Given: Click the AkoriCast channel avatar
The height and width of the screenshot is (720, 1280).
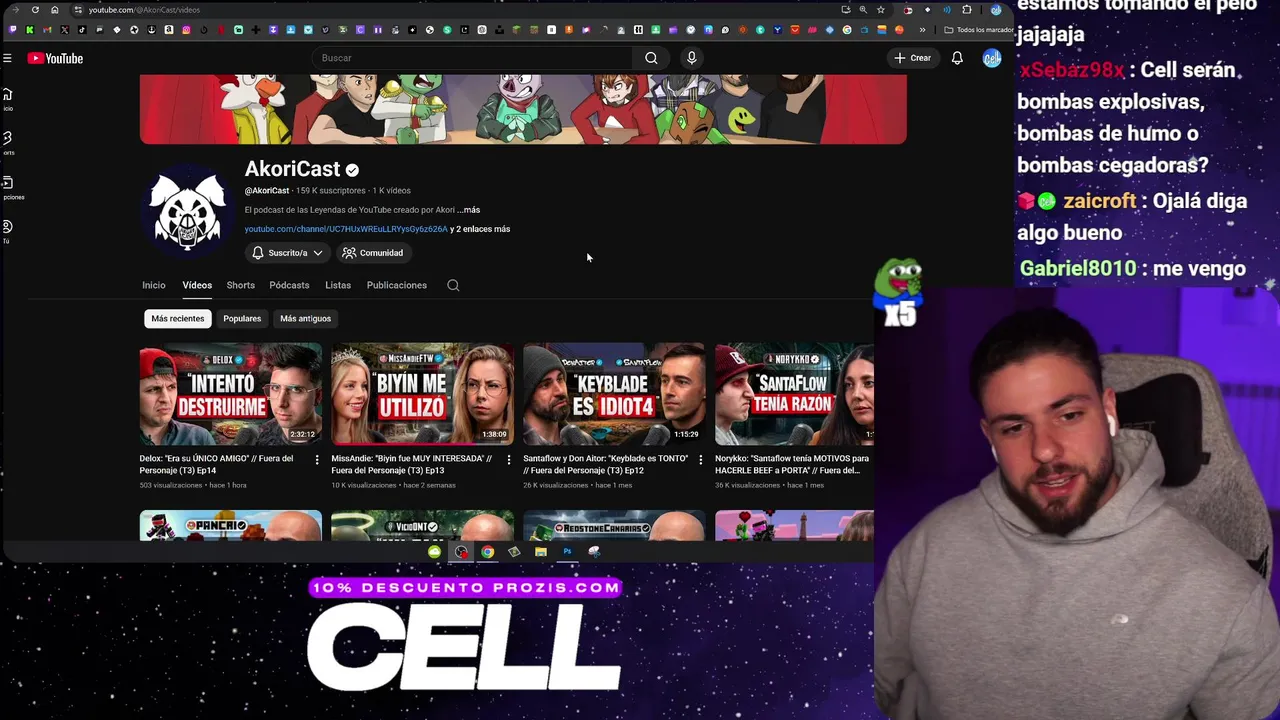Looking at the screenshot, I should coord(187,211).
